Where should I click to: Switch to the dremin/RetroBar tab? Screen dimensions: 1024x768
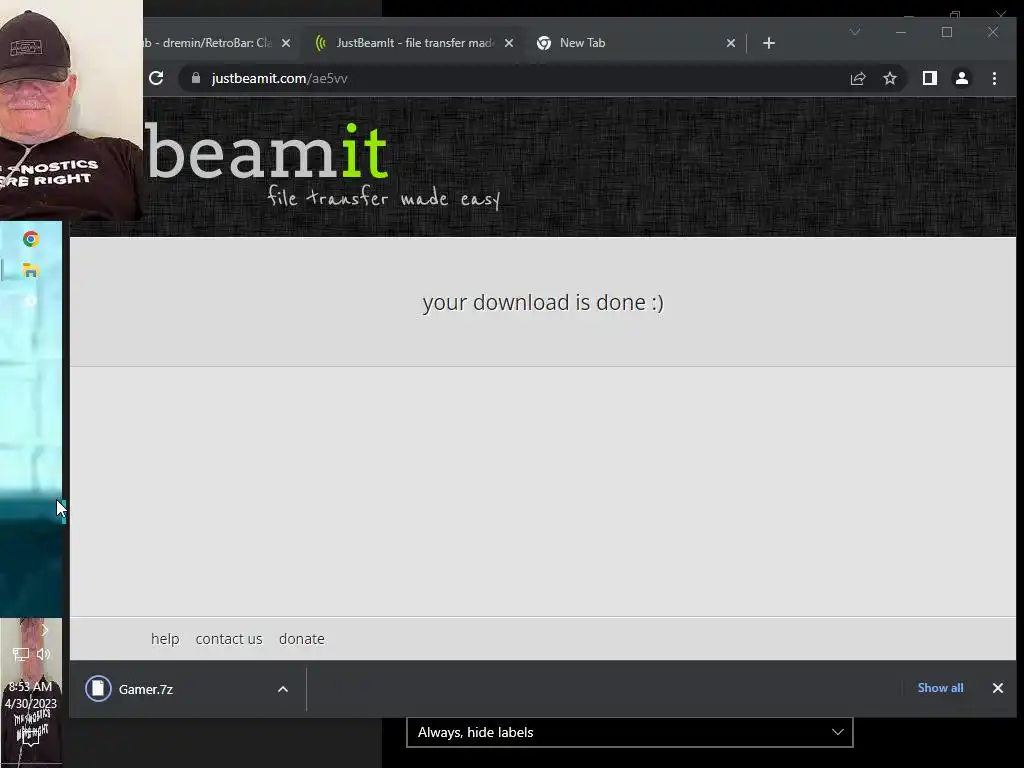pos(208,43)
